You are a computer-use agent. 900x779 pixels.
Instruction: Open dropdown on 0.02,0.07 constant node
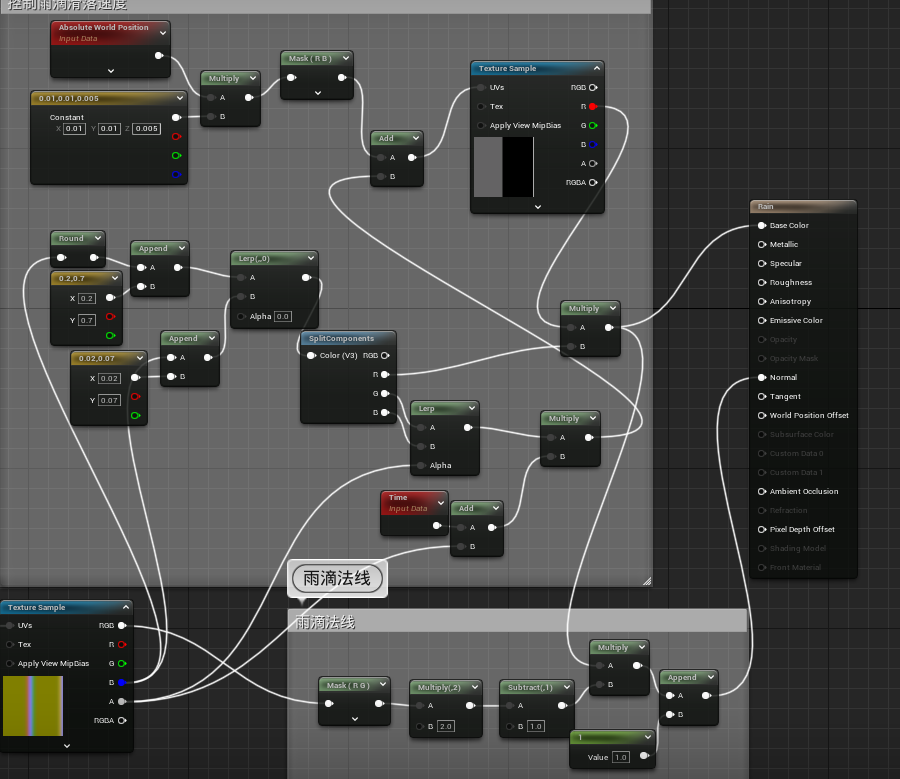(139, 358)
